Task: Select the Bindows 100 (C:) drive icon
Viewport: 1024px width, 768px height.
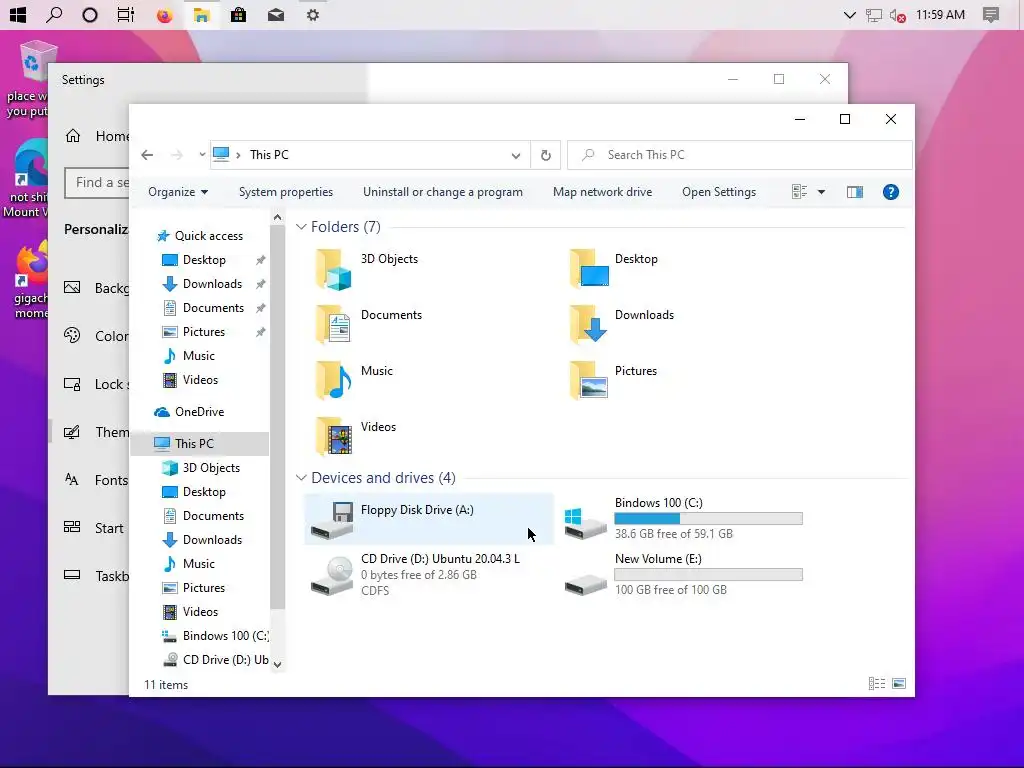Action: pyautogui.click(x=585, y=522)
